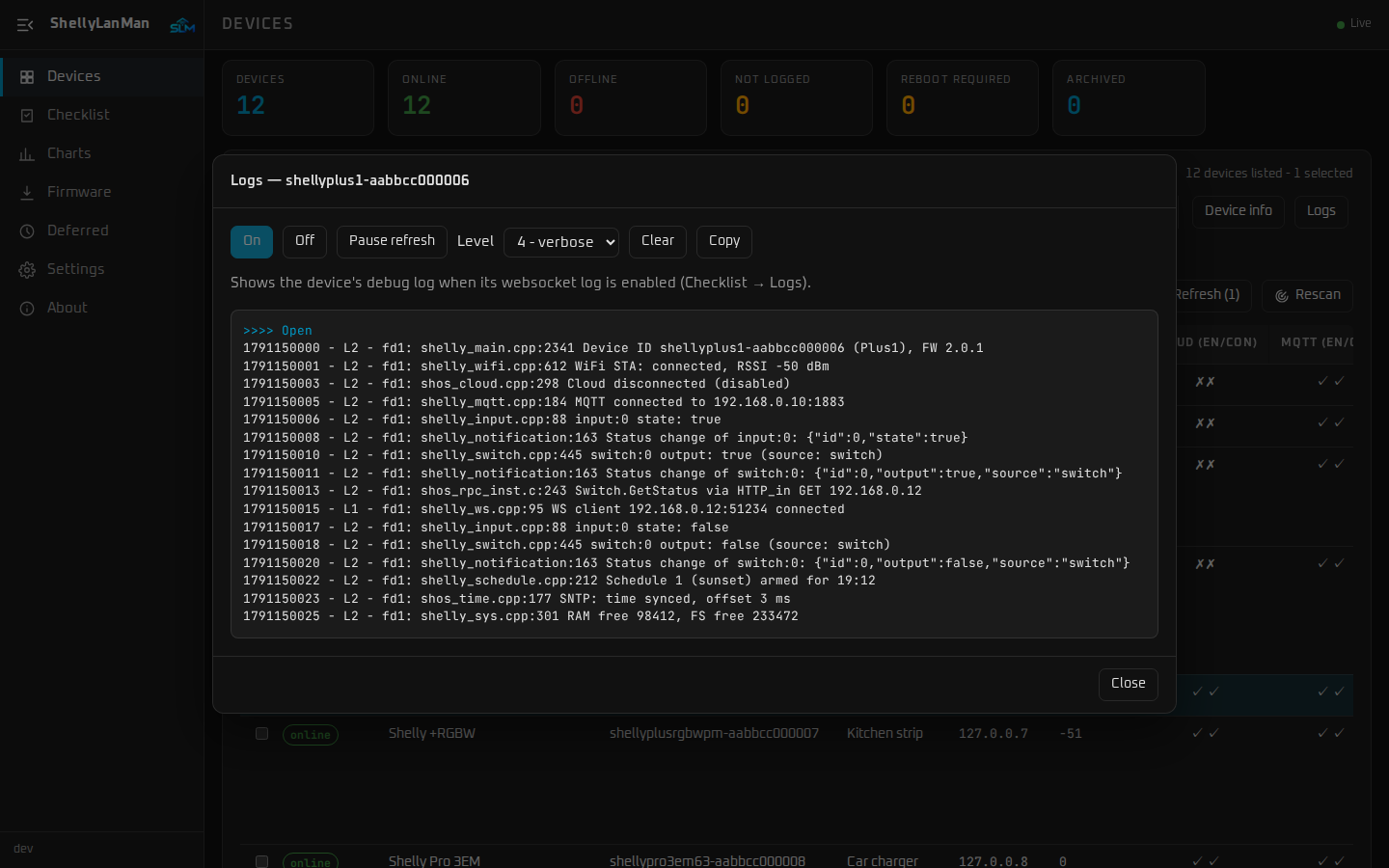Click the Deferred clock icon
This screenshot has width=1389, height=868.
[27, 231]
